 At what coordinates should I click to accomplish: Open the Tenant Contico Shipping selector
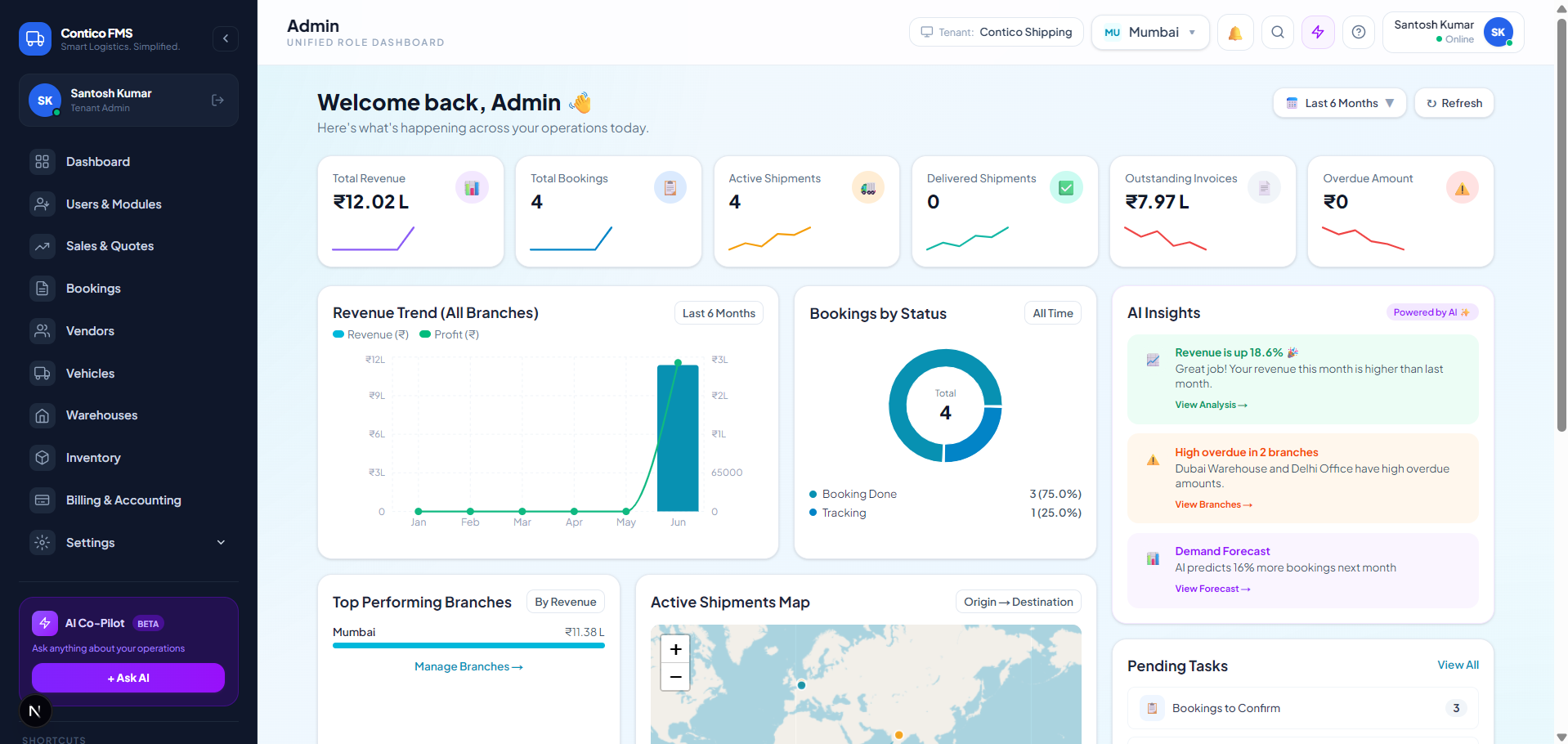click(997, 33)
